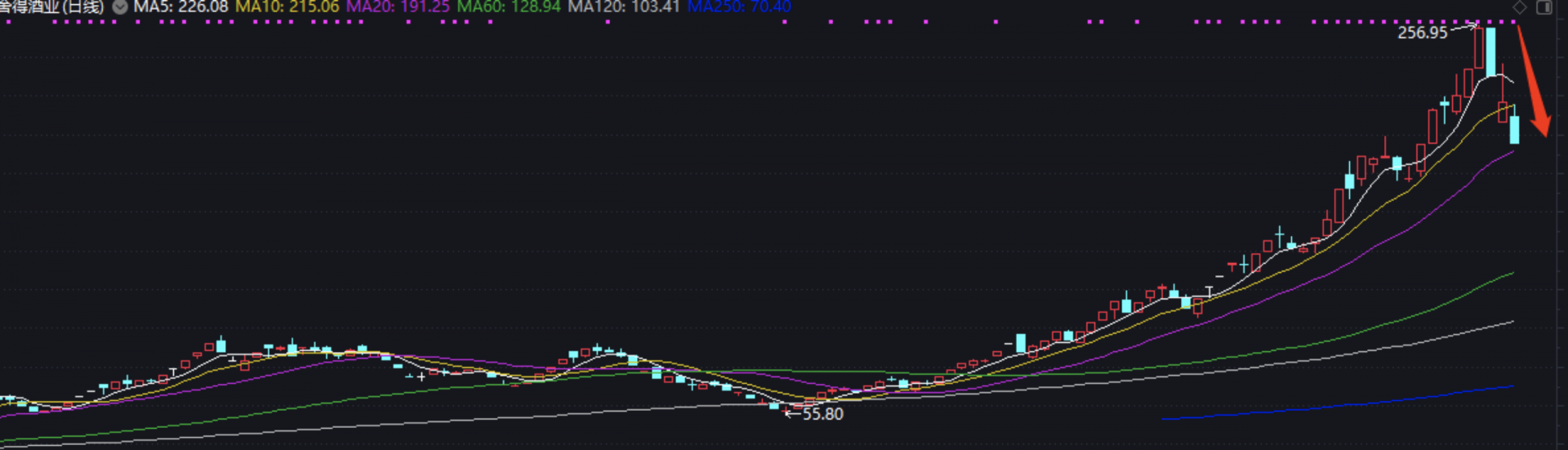1568x450 pixels.
Task: Select the MA250: 70.40 indicator label
Action: [x=739, y=7]
